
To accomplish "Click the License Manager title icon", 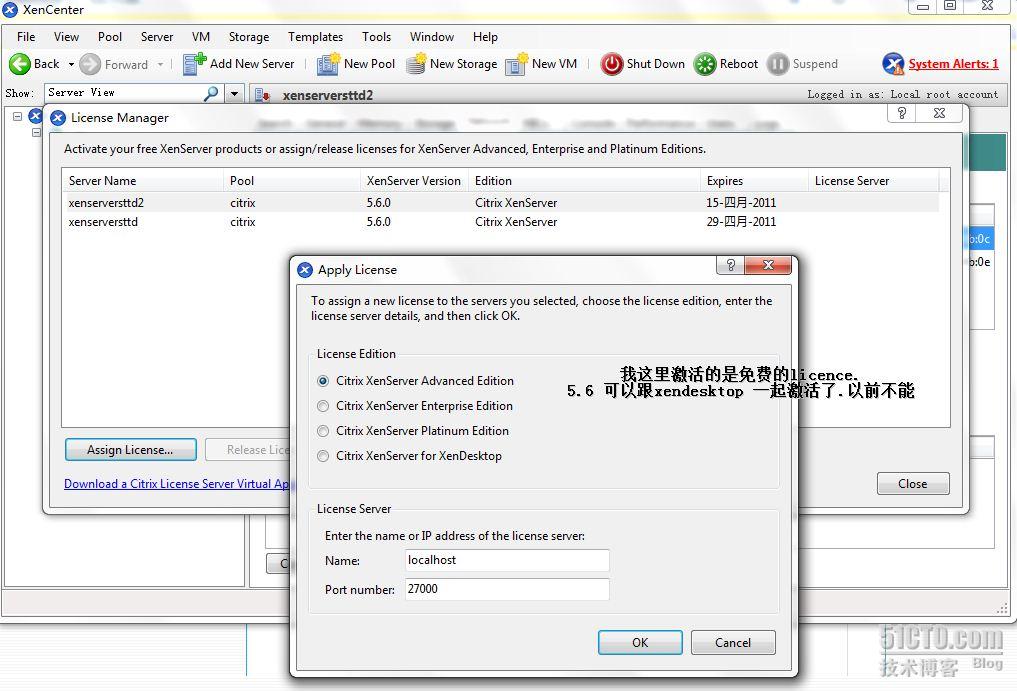I will 58,117.
